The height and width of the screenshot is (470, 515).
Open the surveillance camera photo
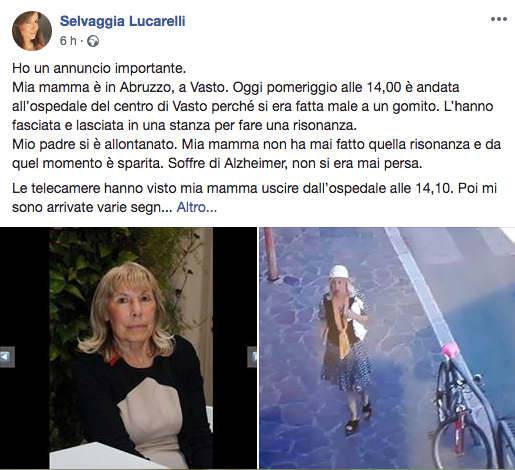pyautogui.click(x=387, y=348)
